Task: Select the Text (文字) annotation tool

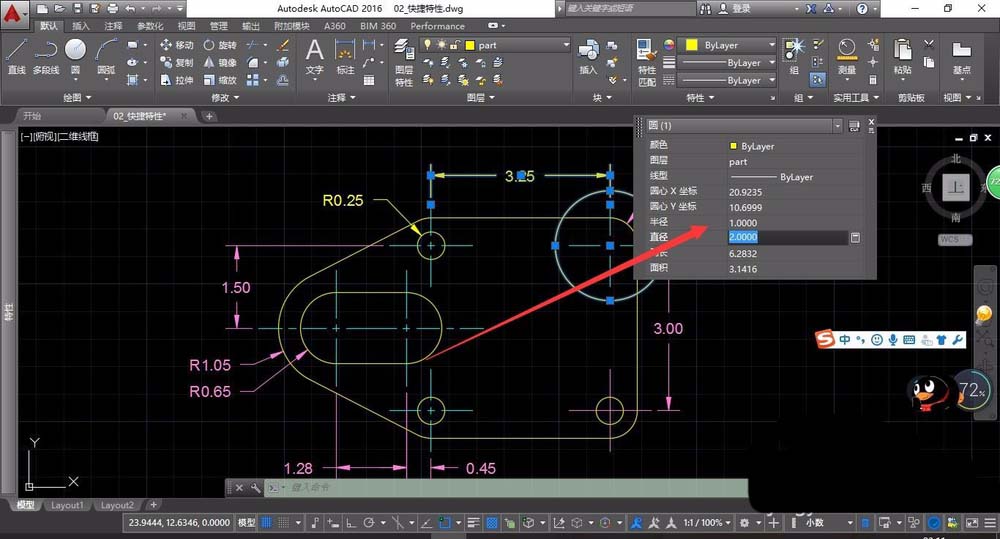Action: (x=314, y=57)
